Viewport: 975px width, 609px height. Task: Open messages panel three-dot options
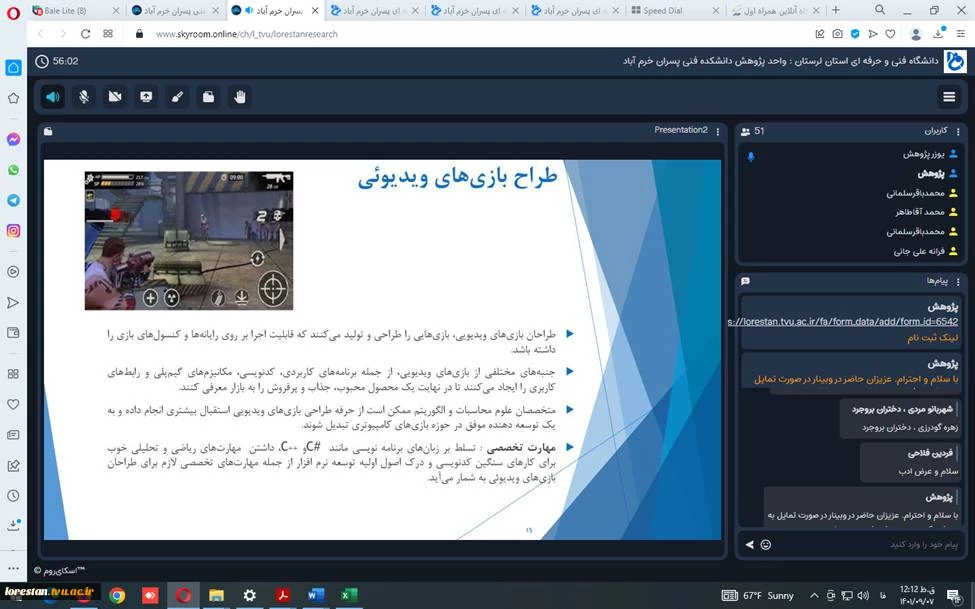tap(958, 282)
